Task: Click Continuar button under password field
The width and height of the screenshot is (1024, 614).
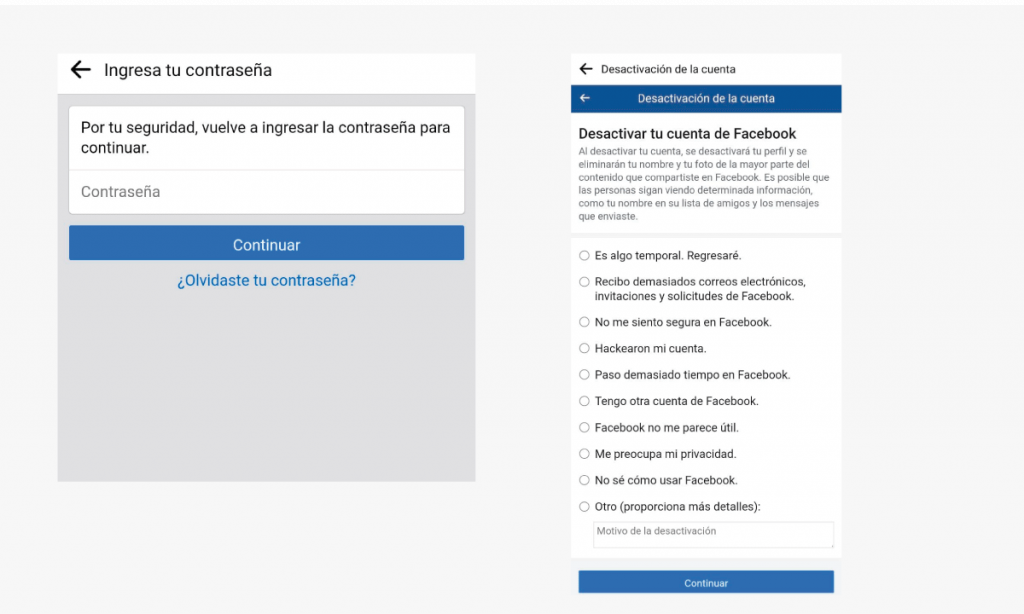Action: (266, 243)
